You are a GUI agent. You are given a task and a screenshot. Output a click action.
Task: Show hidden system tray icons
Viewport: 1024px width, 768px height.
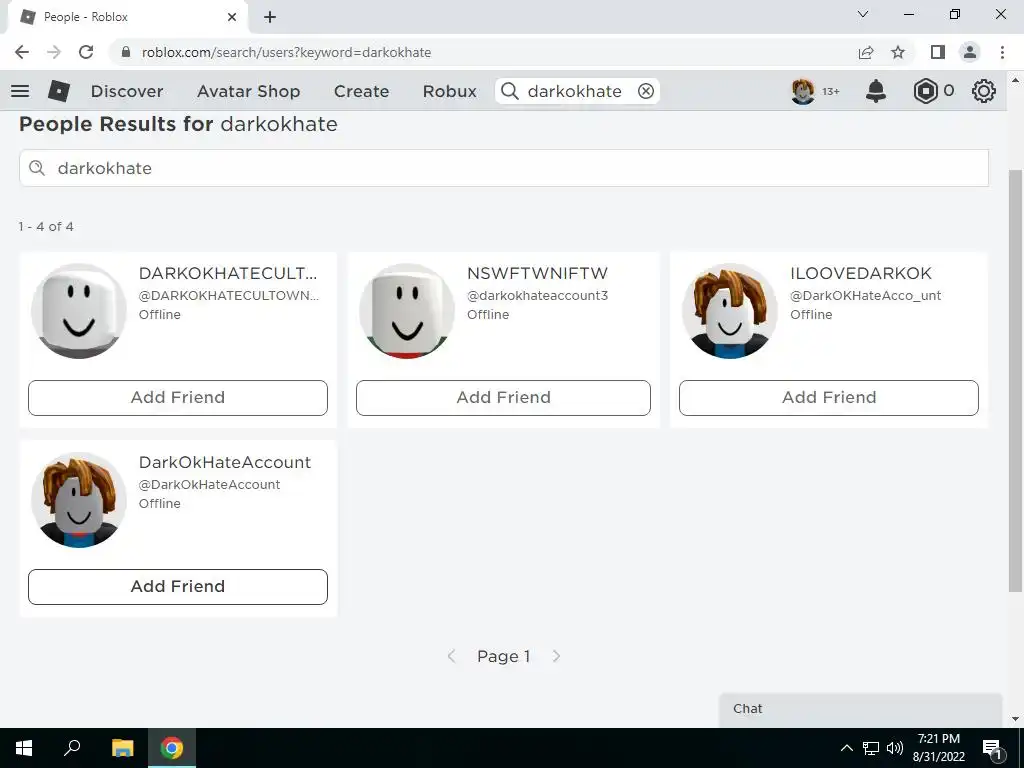(846, 748)
